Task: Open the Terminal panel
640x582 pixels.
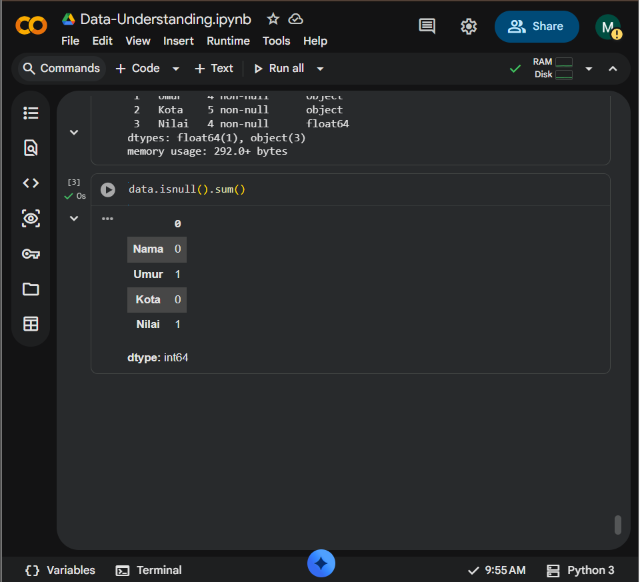Action: (x=149, y=570)
